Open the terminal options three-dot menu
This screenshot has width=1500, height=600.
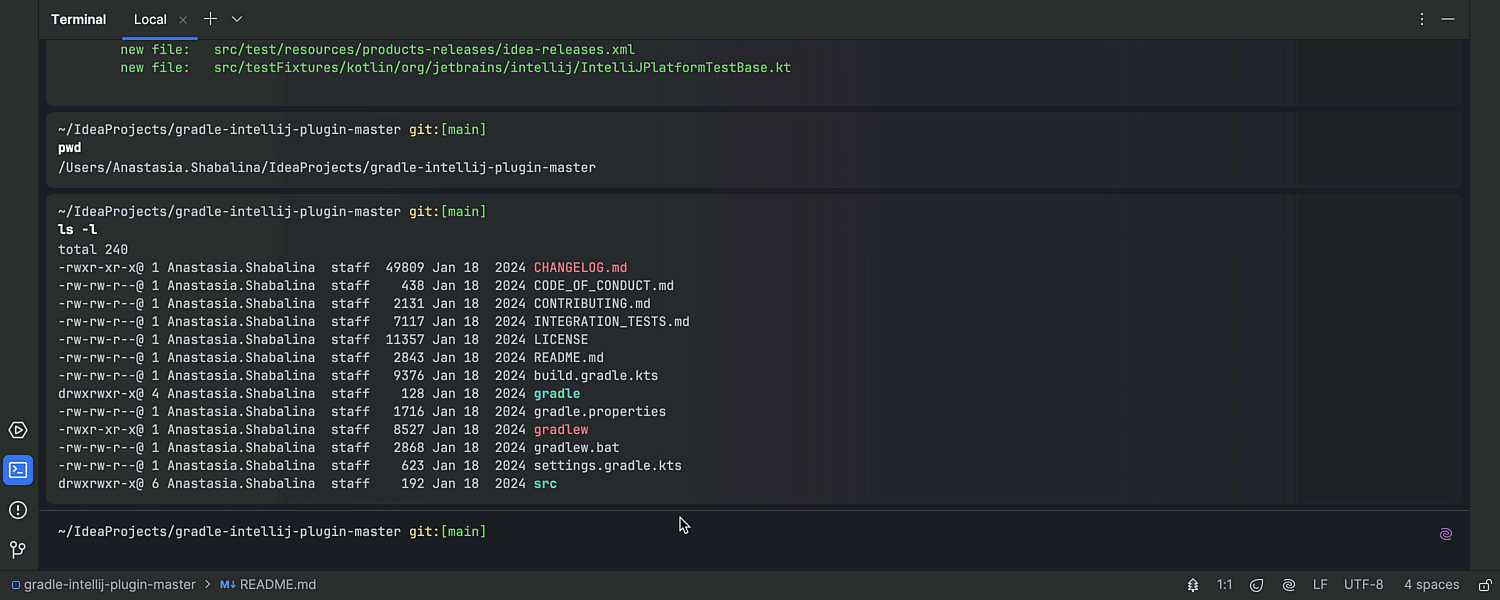pyautogui.click(x=1422, y=19)
